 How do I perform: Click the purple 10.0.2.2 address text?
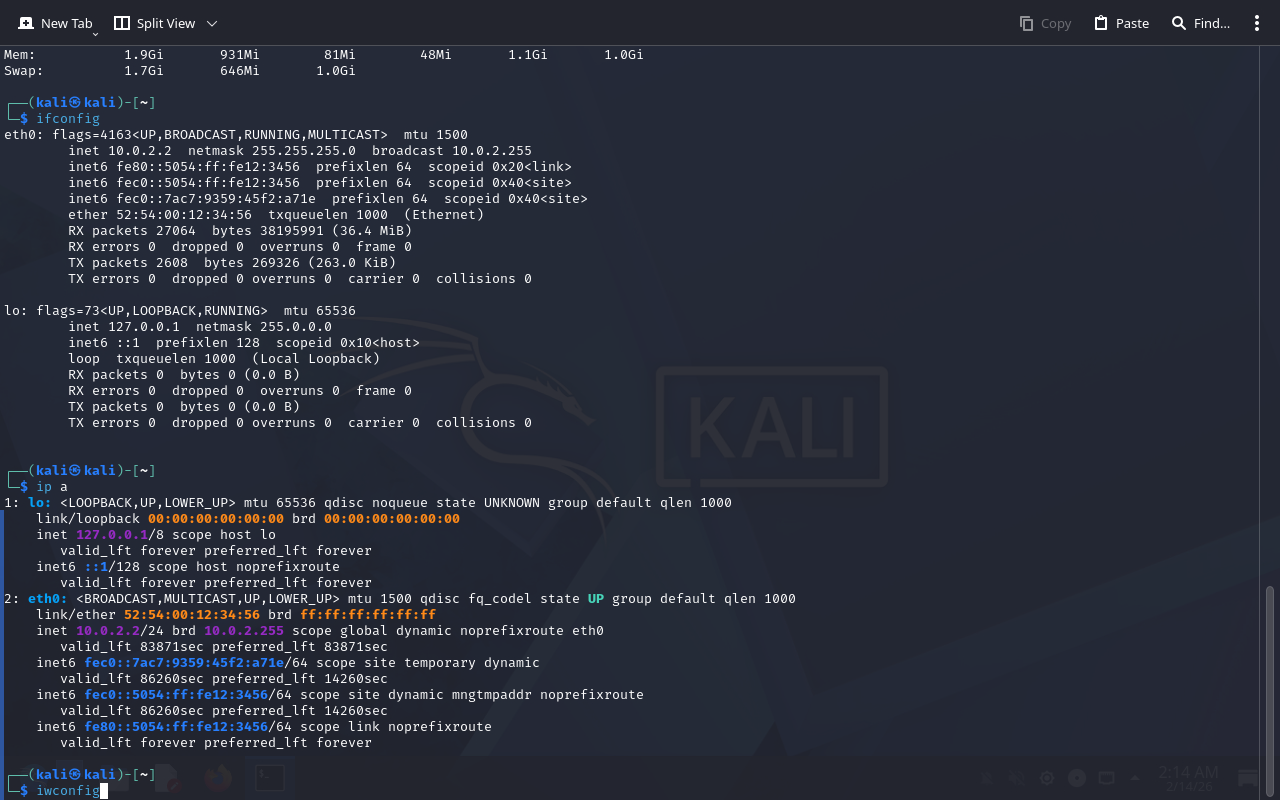pos(108,631)
